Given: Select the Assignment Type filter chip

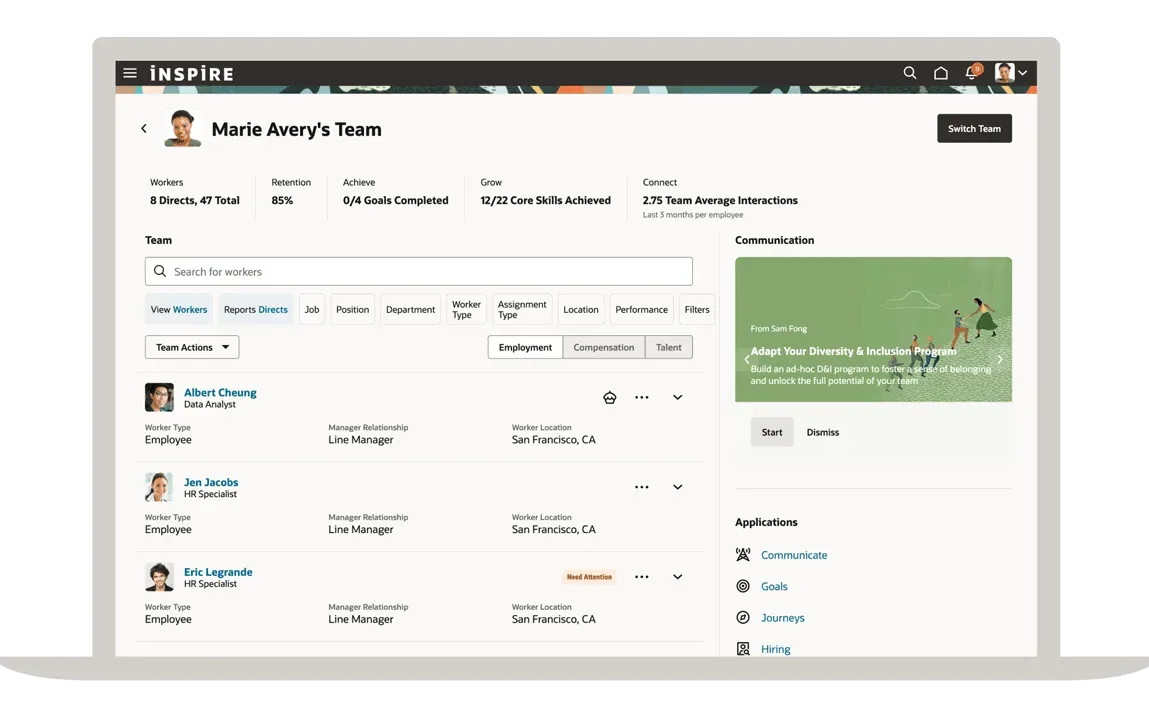Looking at the screenshot, I should point(522,309).
